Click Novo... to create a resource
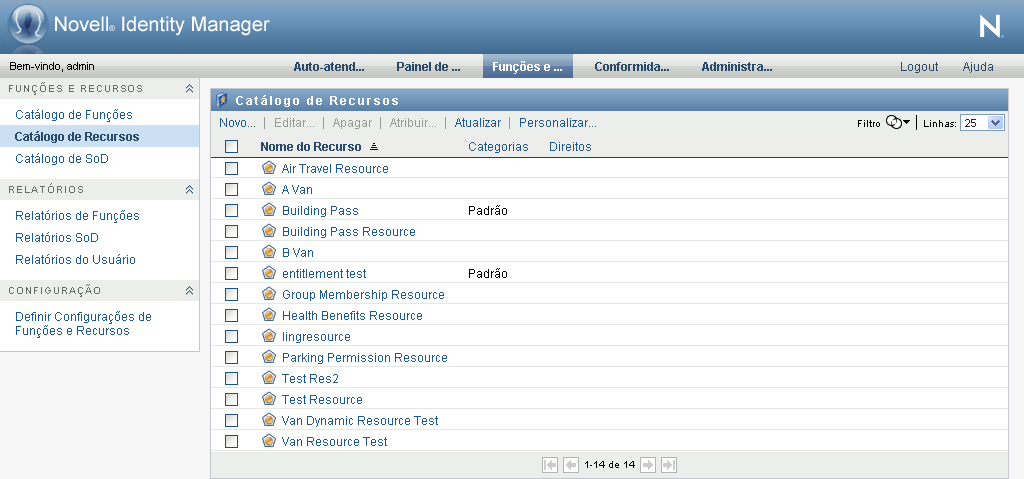Image resolution: width=1024 pixels, height=479 pixels. [237, 123]
